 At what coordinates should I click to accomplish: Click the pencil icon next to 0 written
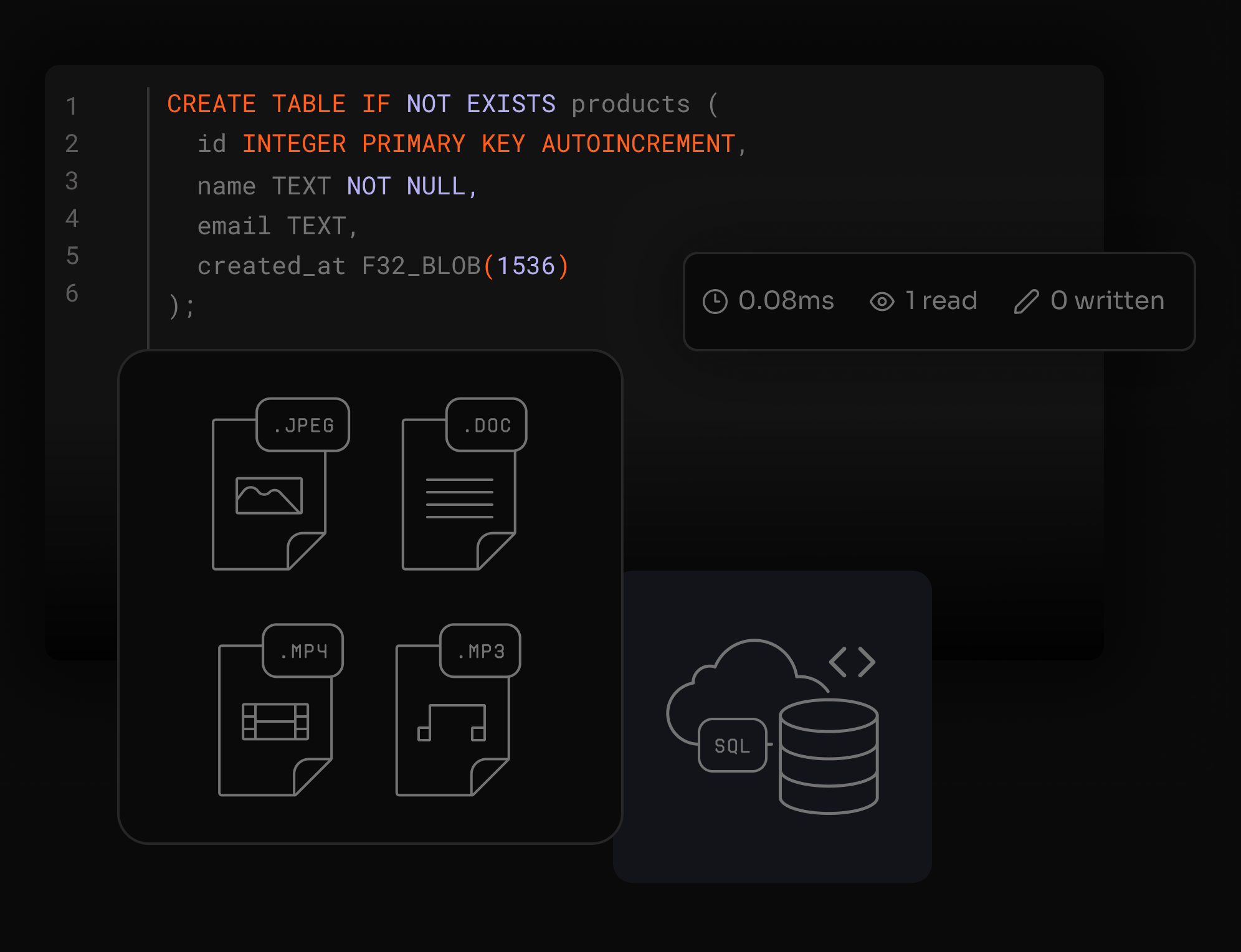pyautogui.click(x=1025, y=301)
